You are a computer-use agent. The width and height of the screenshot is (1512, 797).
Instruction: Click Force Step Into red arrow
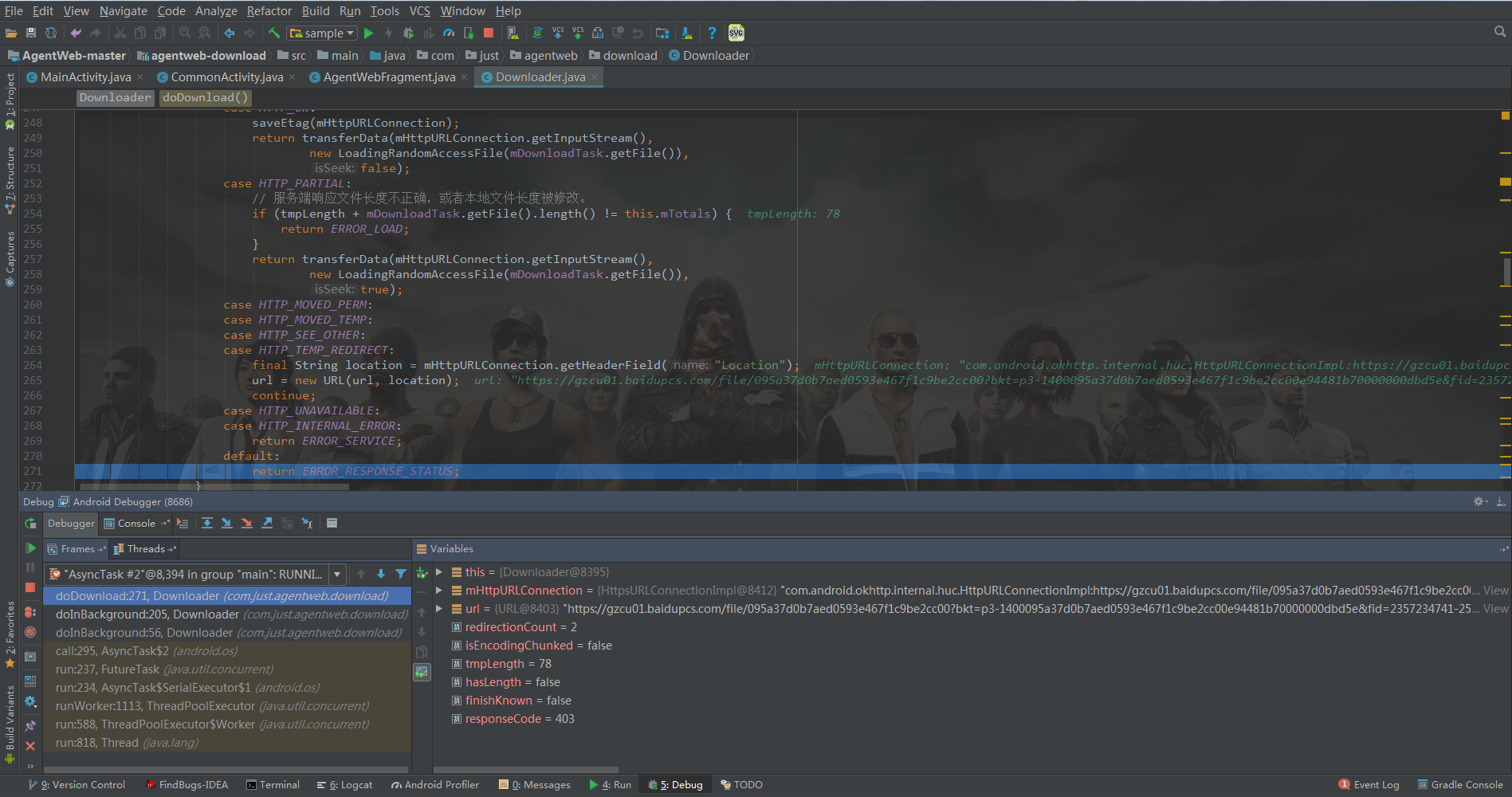(247, 523)
